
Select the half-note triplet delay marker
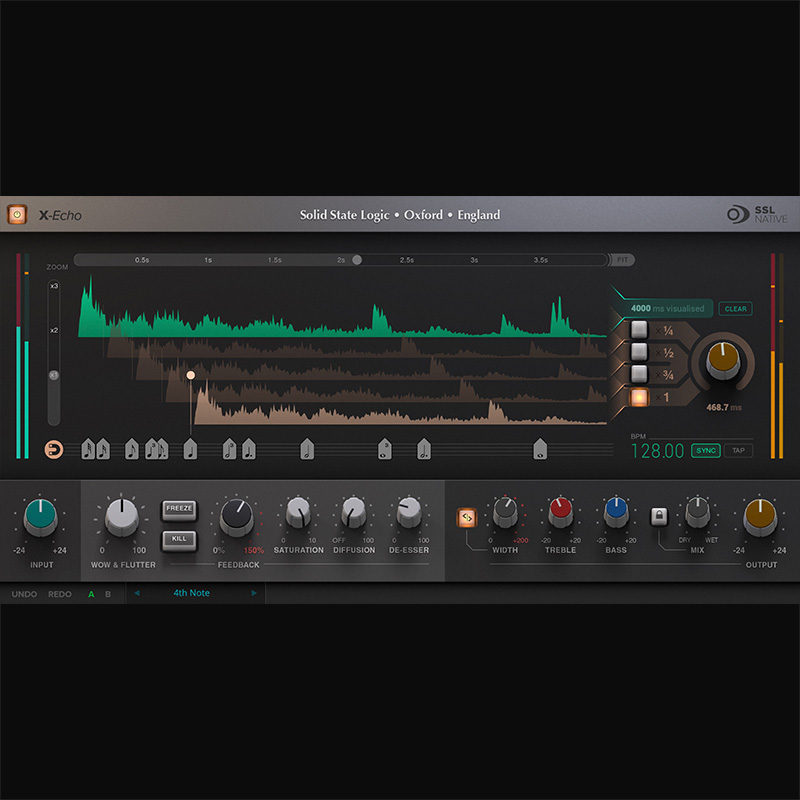click(230, 449)
